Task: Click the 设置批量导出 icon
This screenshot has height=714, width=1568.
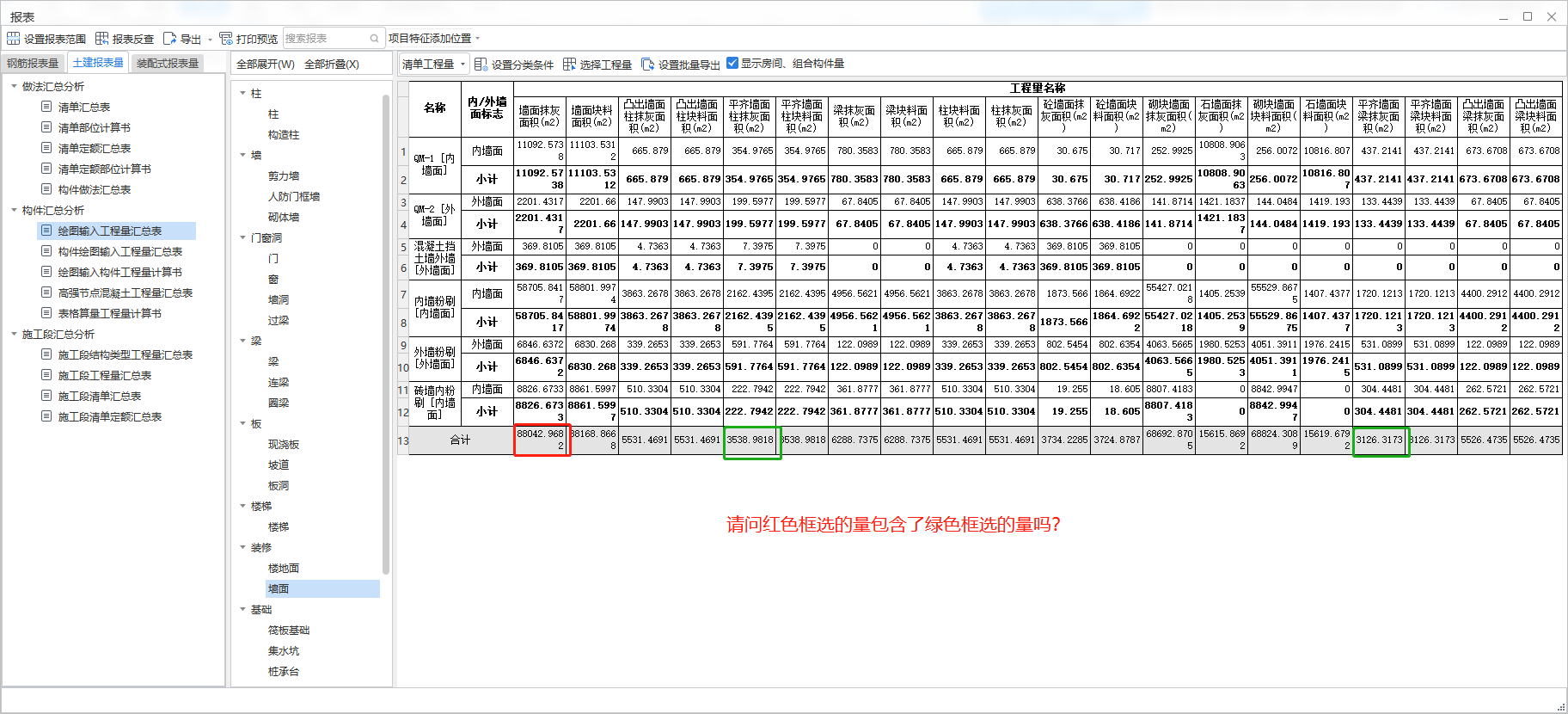Action: pyautogui.click(x=647, y=65)
